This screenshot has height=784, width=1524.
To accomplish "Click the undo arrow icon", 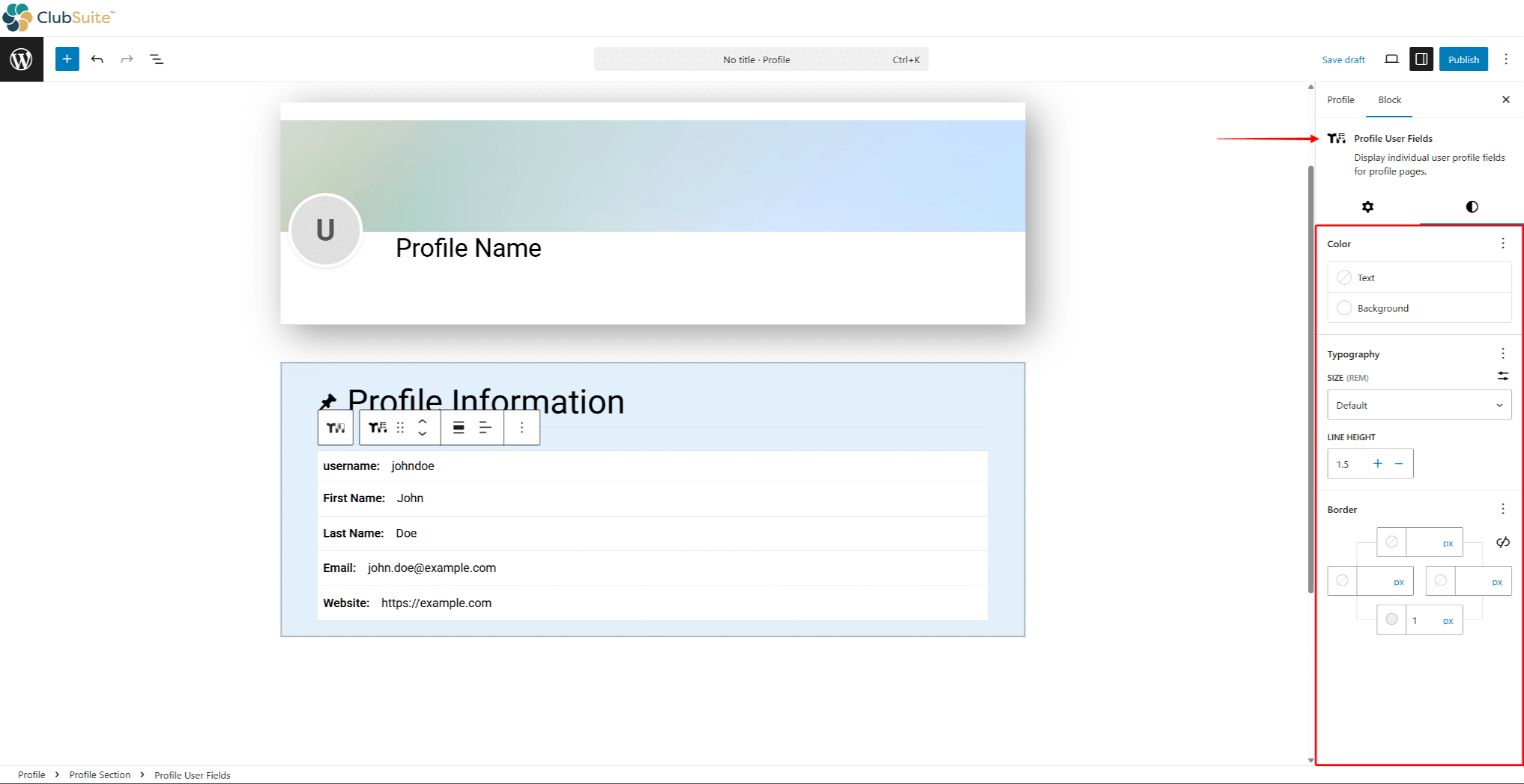I will [x=97, y=59].
